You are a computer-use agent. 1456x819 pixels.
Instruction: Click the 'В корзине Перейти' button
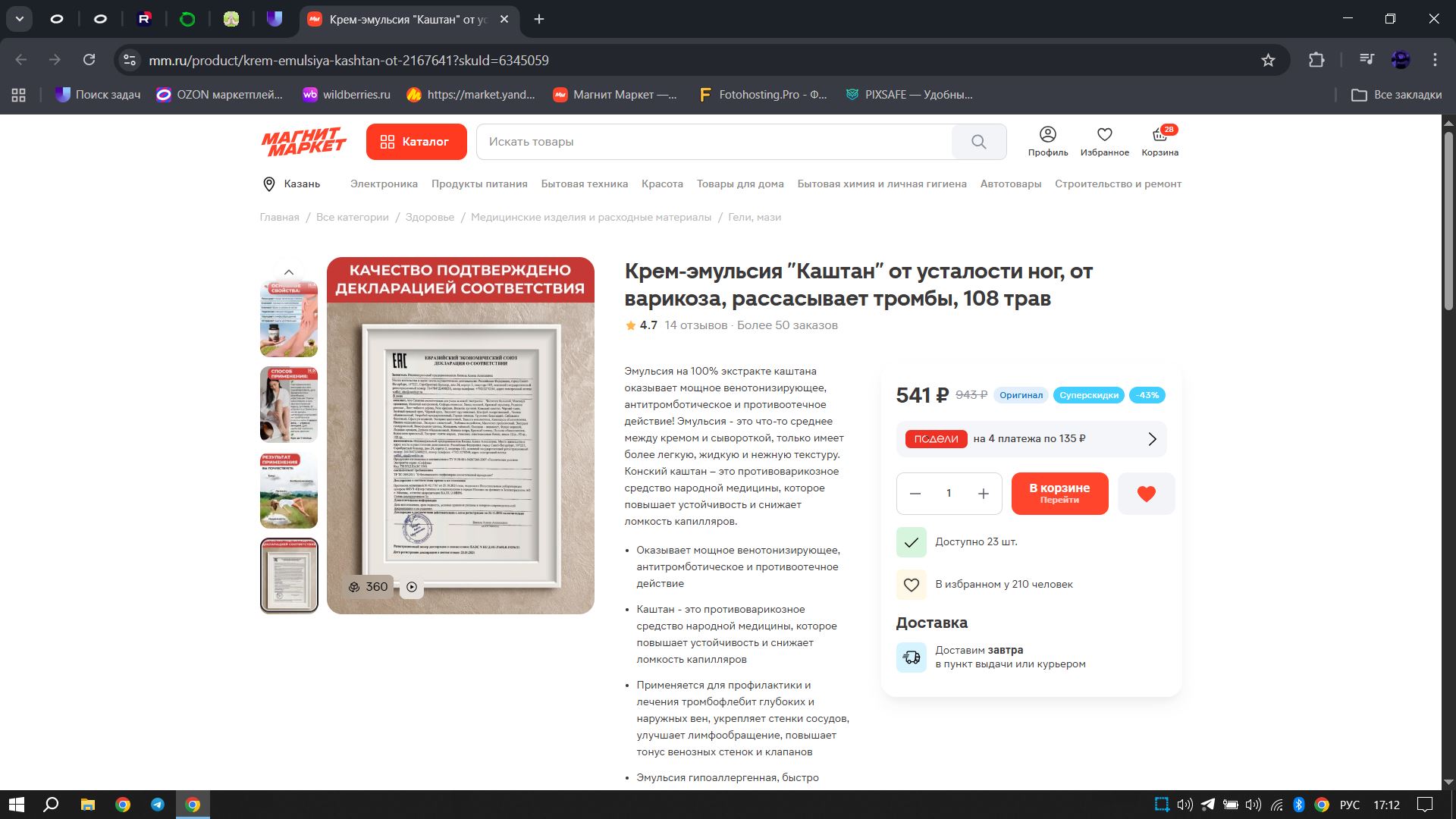click(x=1059, y=494)
